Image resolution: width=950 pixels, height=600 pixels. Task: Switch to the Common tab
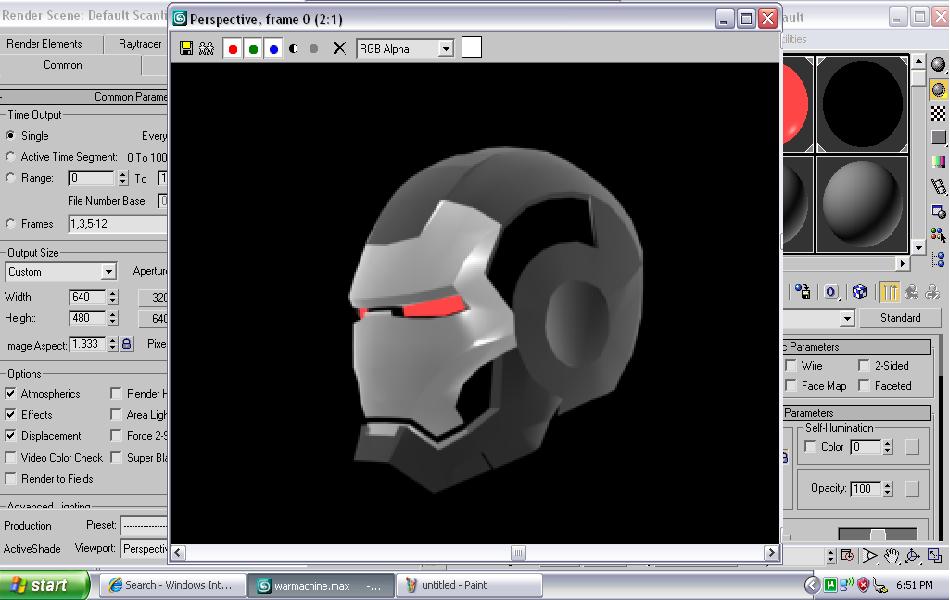(x=63, y=65)
